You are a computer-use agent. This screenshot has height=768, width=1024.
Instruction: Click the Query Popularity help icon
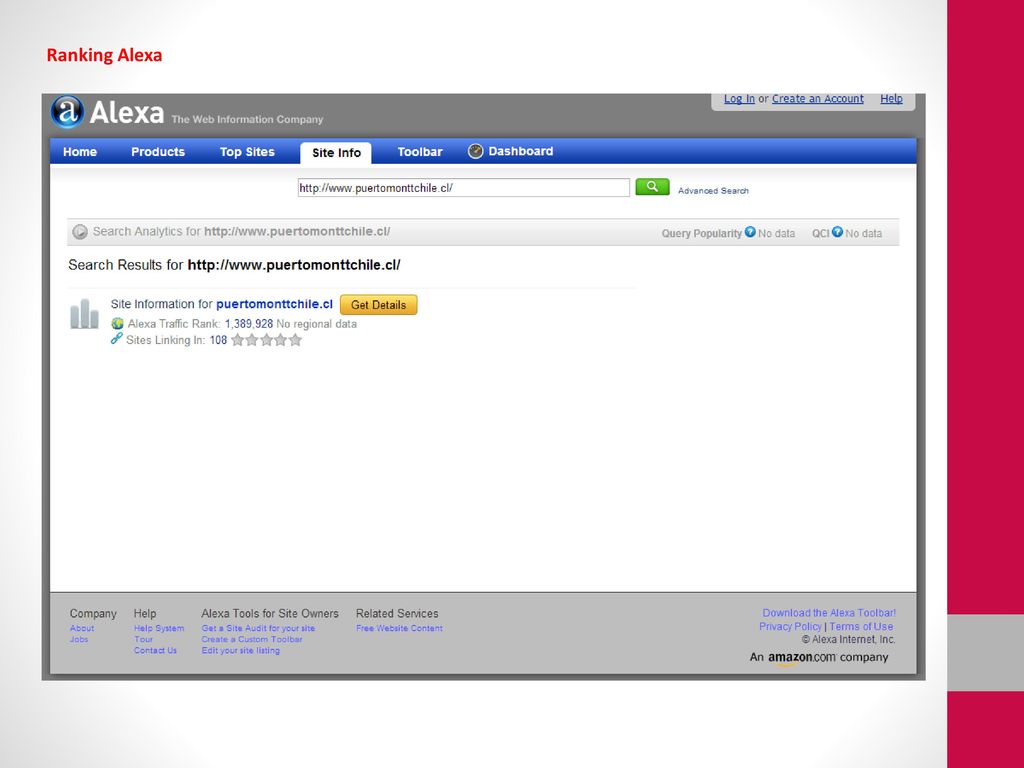pos(750,232)
